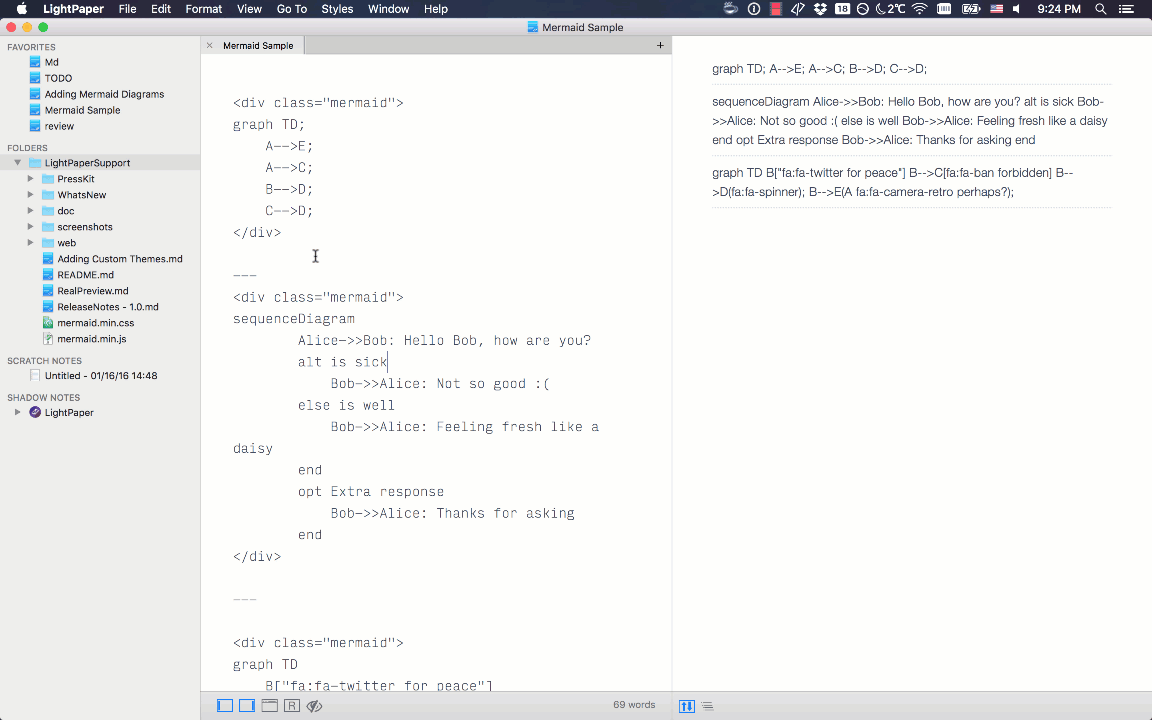Screen dimensions: 1152x720
Task: Click the web folder icon
Action: tap(48, 242)
